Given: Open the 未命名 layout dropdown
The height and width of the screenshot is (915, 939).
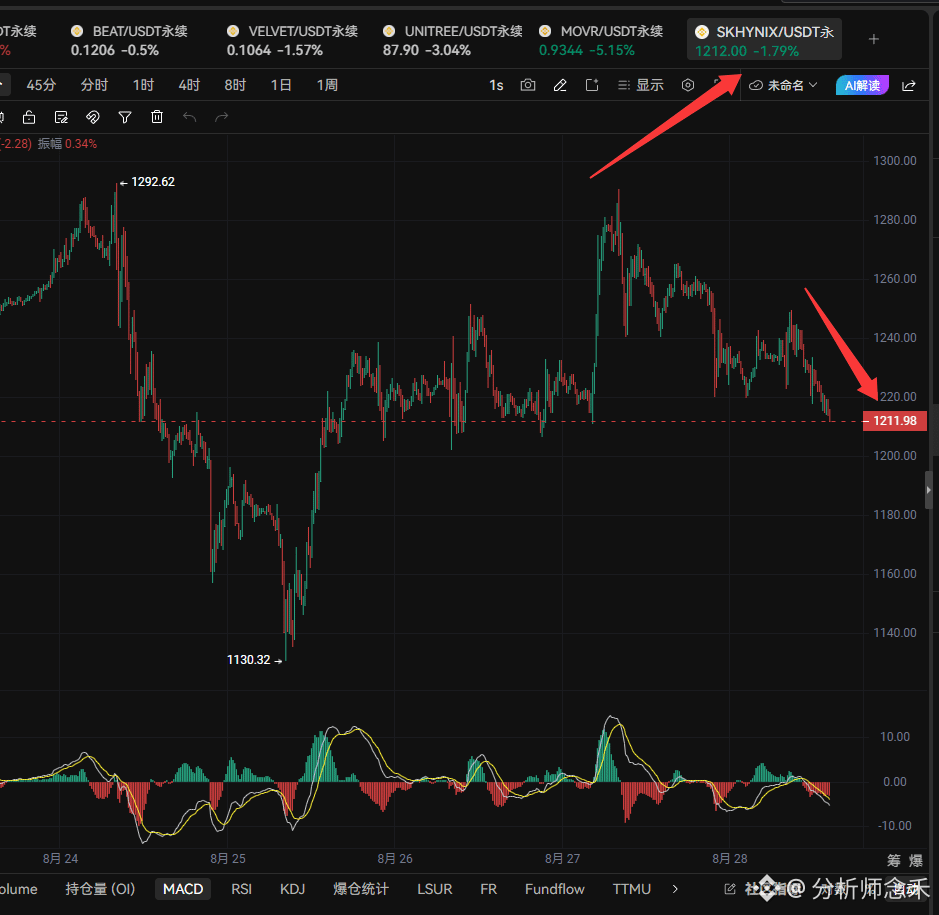Looking at the screenshot, I should (x=783, y=86).
